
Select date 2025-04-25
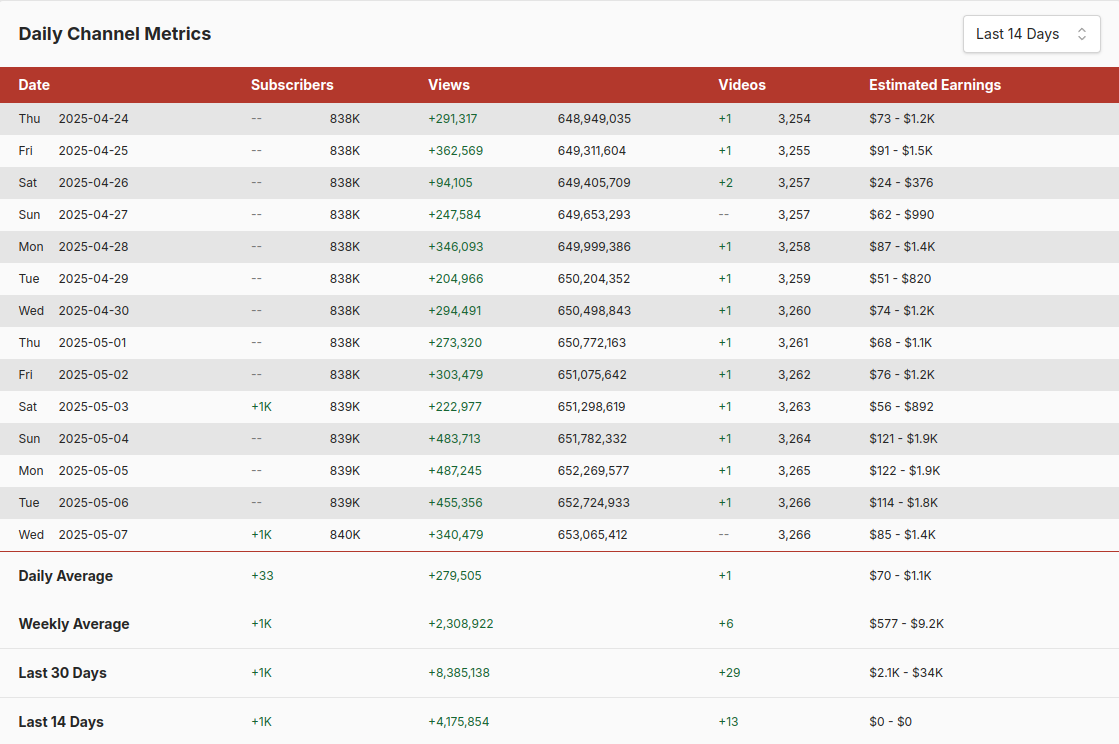[93, 151]
